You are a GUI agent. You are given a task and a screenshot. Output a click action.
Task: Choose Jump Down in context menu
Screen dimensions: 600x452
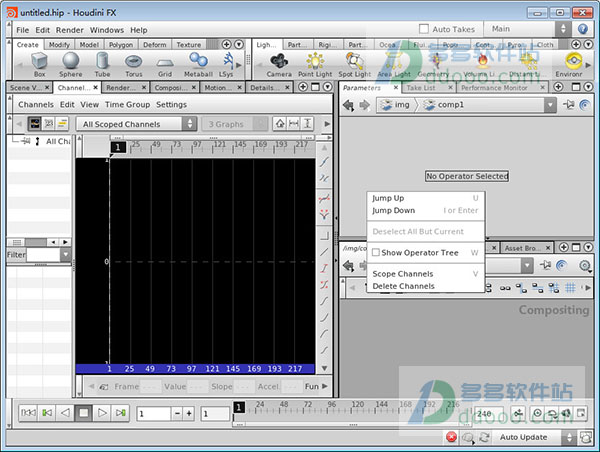click(426, 210)
